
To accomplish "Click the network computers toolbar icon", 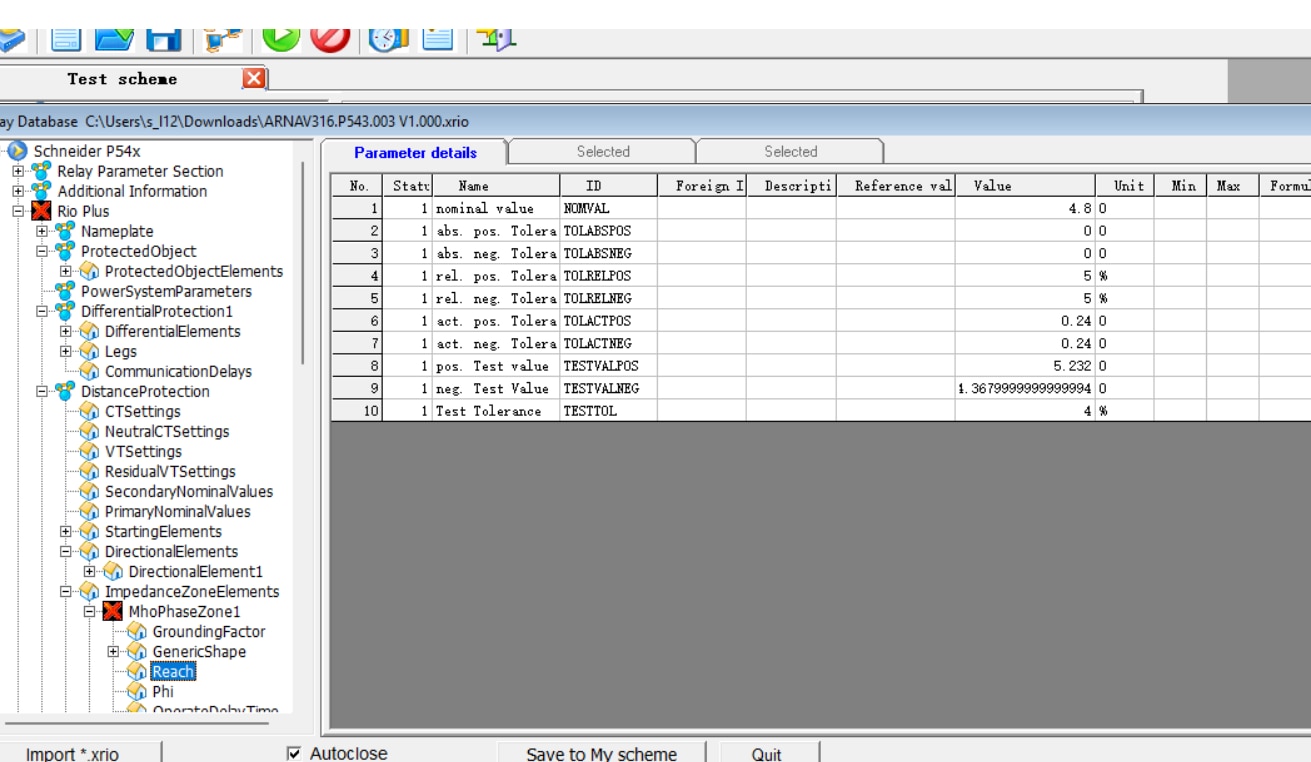I will (223, 39).
